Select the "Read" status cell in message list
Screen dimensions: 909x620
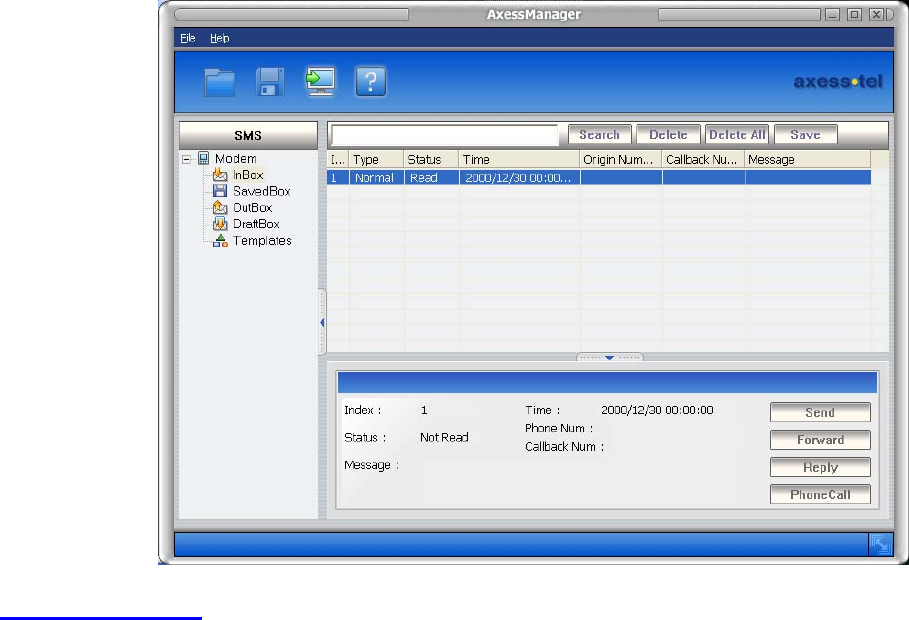click(431, 177)
